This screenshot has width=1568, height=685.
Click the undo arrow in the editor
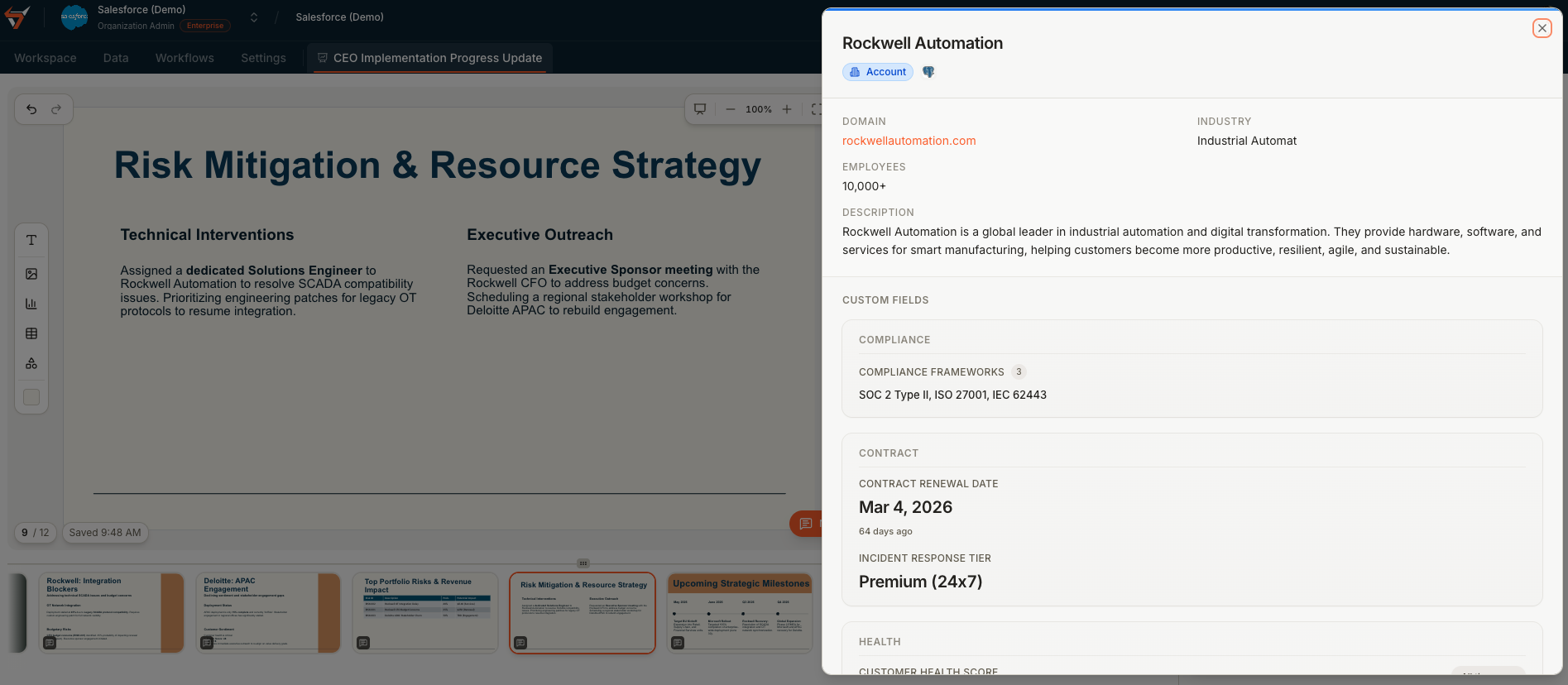click(31, 109)
